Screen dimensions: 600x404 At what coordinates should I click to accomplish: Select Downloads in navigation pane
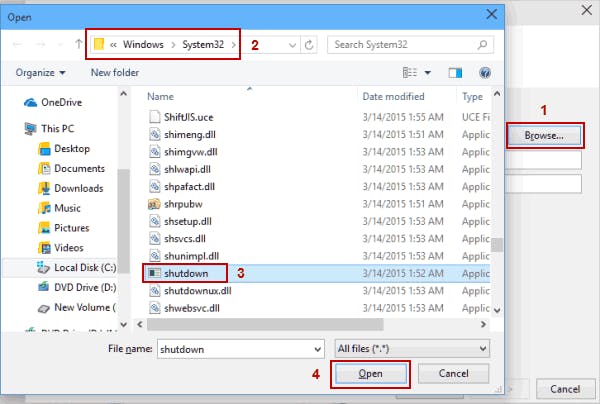point(78,188)
